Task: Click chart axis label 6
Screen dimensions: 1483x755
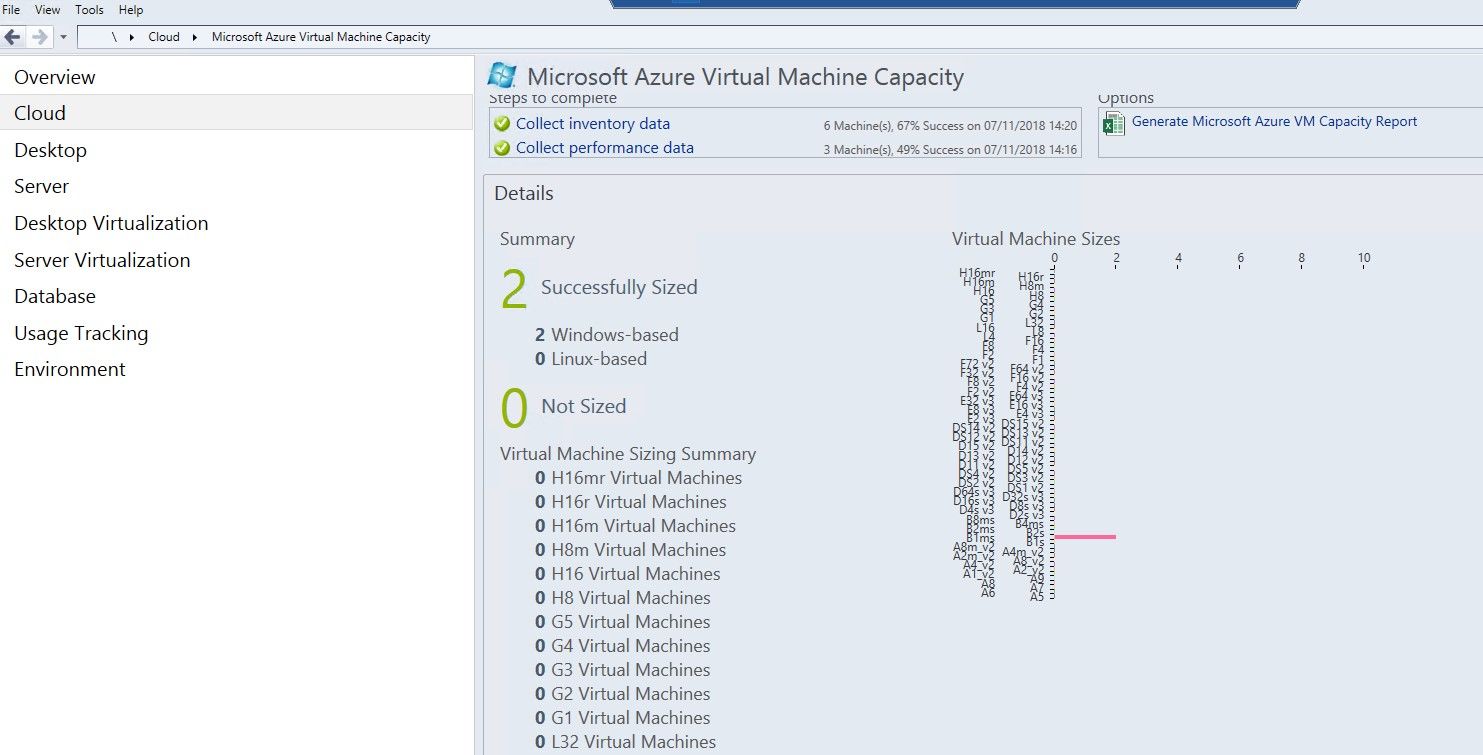Action: click(1240, 258)
